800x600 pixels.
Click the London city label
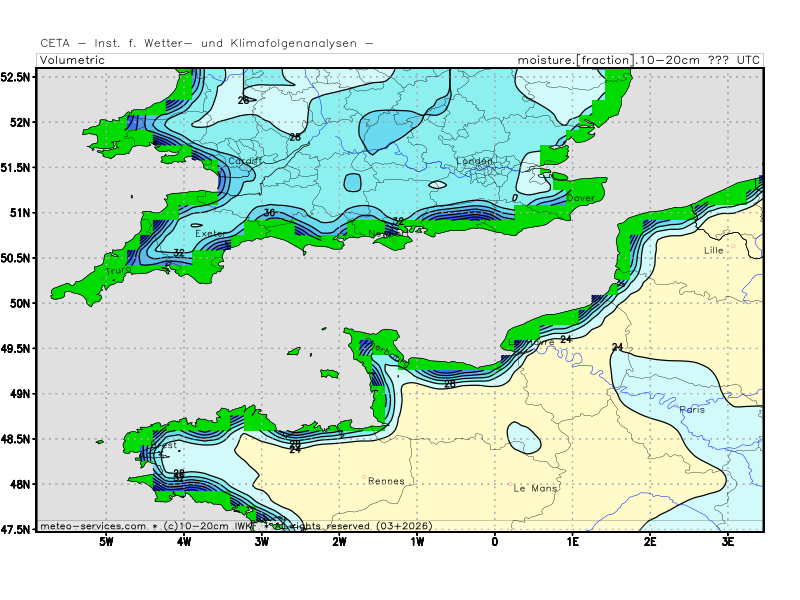475,161
